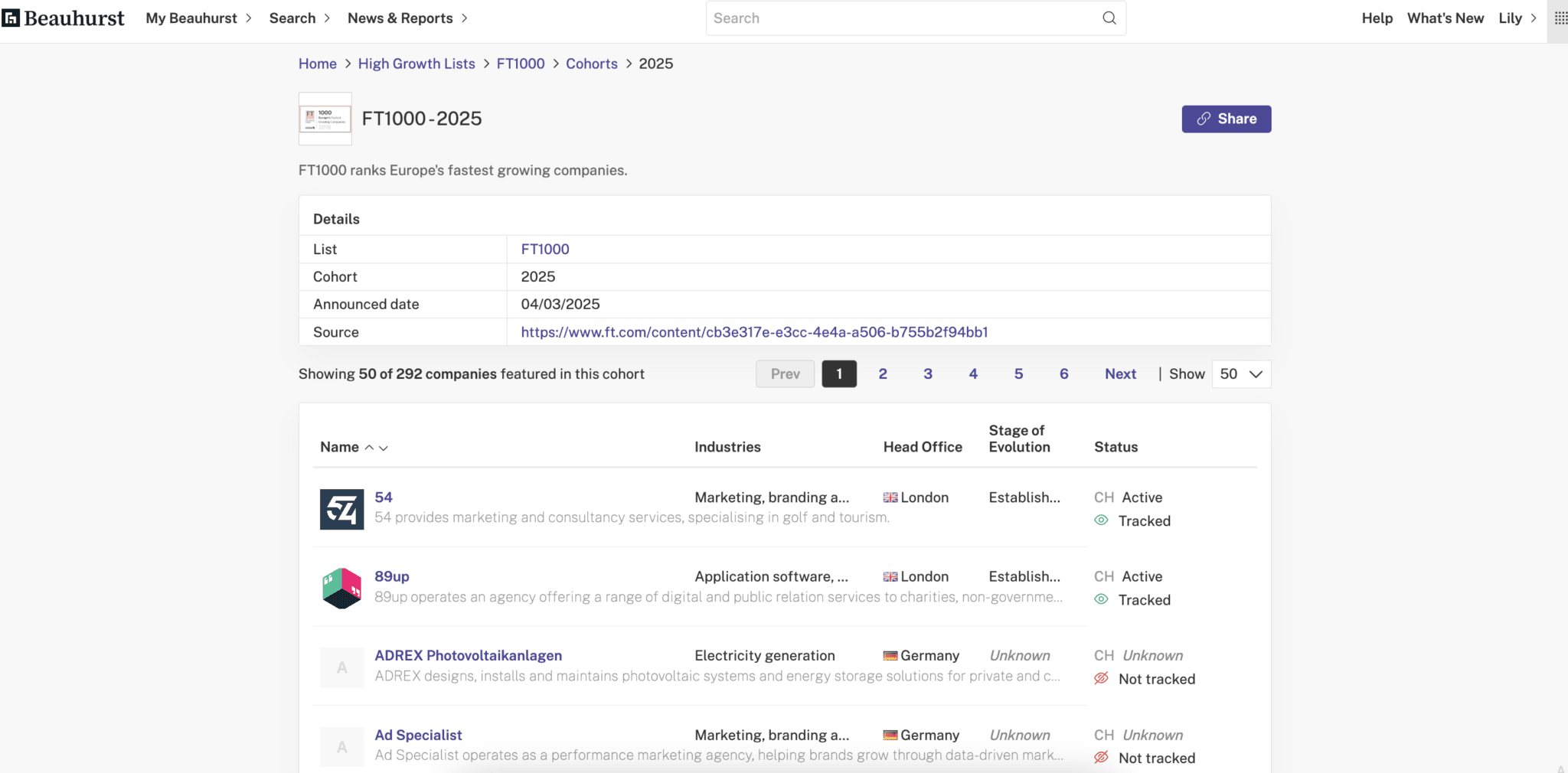Open What's New

1445,18
